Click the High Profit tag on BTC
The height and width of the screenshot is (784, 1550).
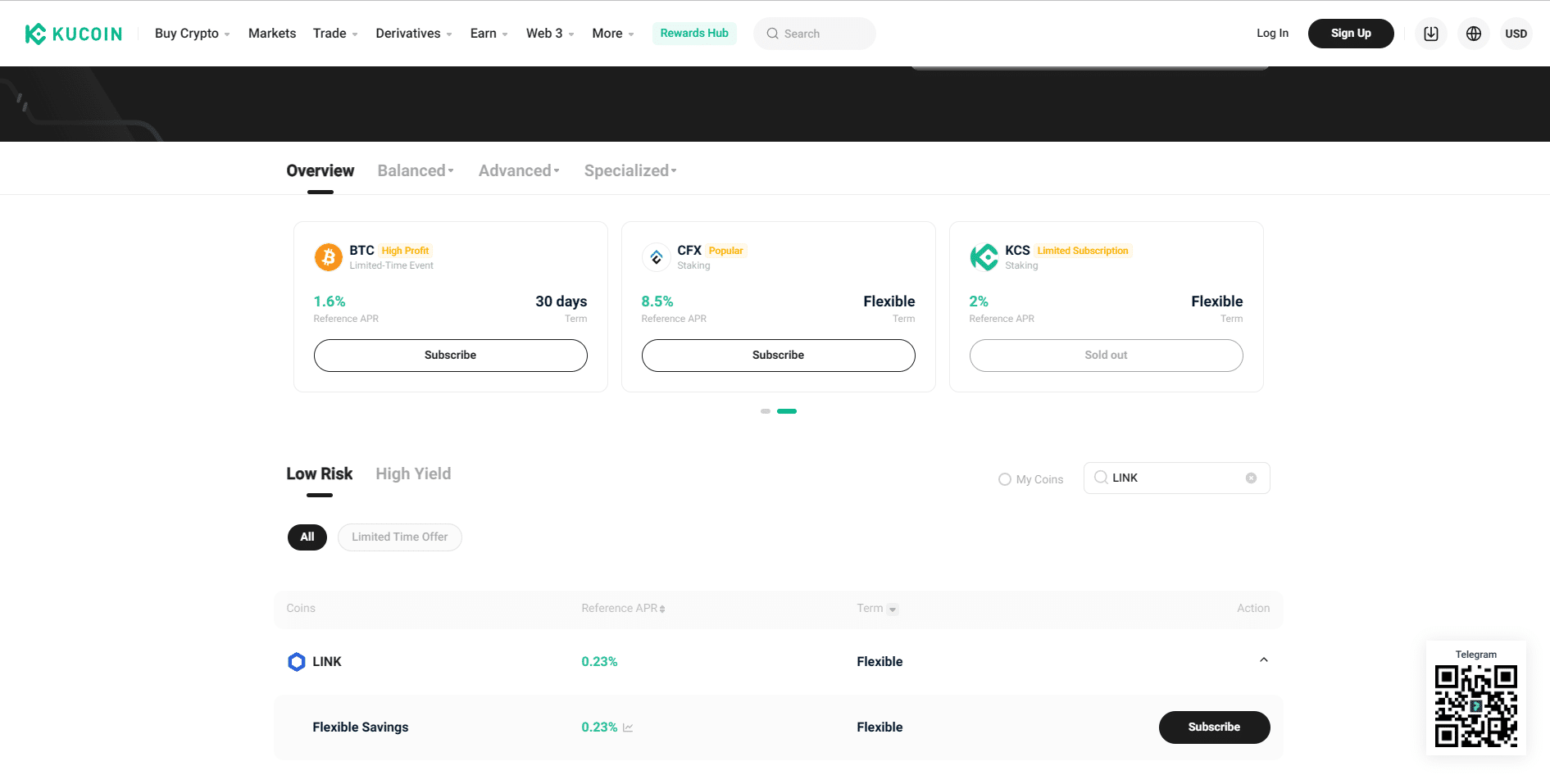(405, 251)
